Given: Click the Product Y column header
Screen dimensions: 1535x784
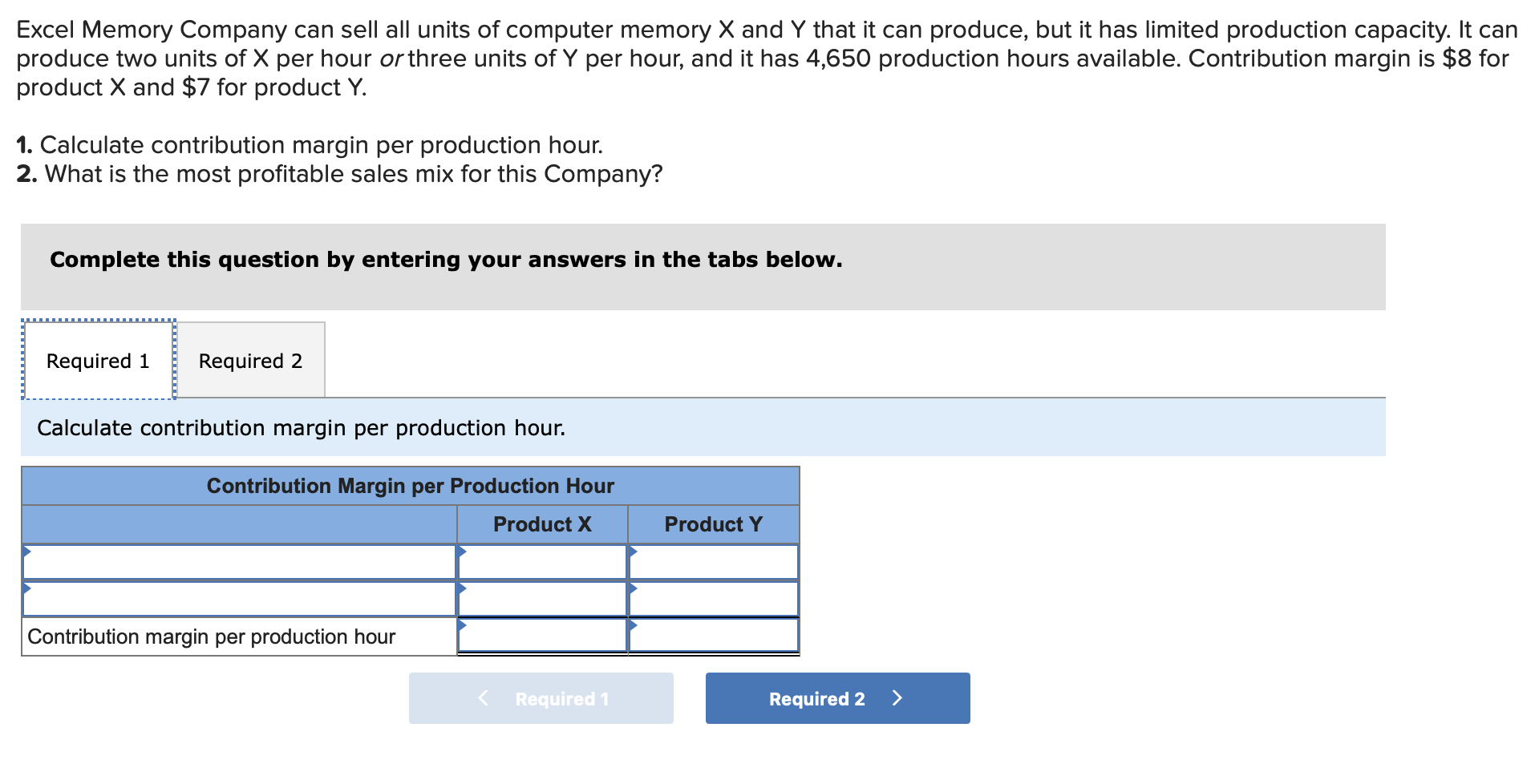Looking at the screenshot, I should click(714, 524).
